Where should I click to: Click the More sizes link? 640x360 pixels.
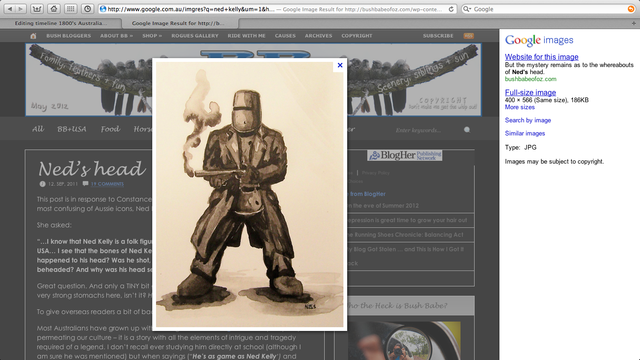point(520,107)
